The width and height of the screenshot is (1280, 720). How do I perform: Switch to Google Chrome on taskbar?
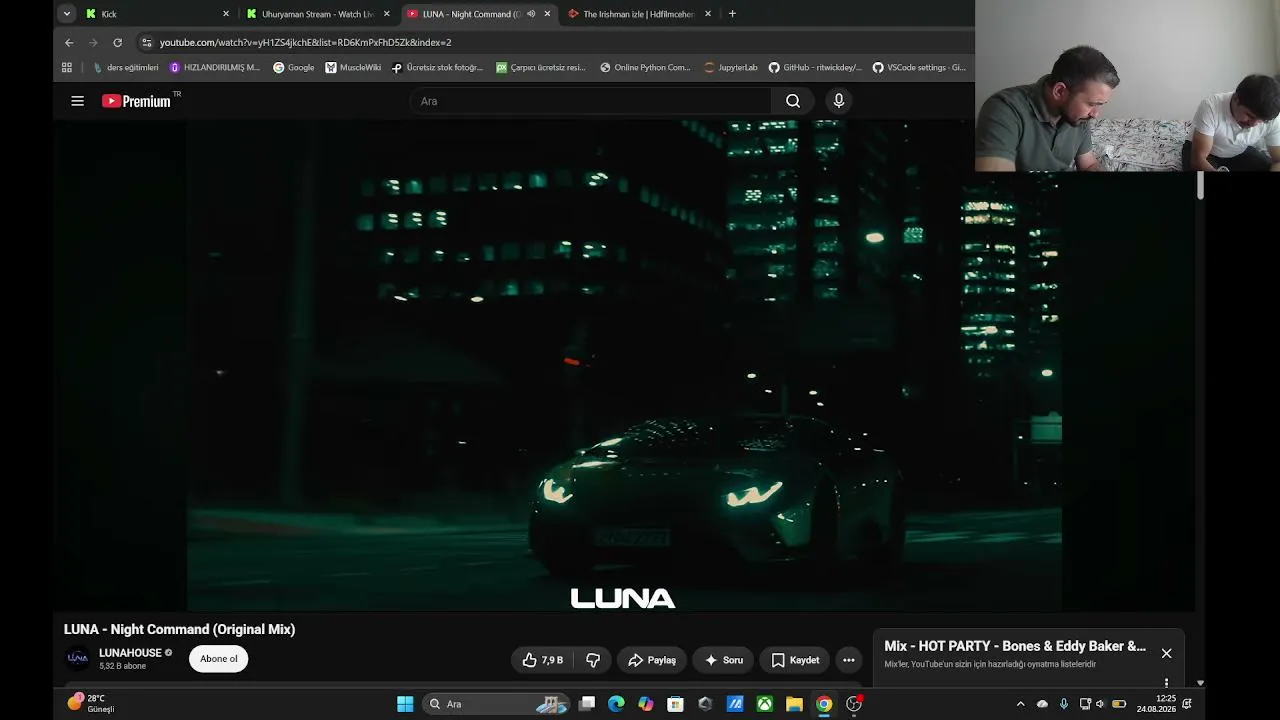(823, 704)
